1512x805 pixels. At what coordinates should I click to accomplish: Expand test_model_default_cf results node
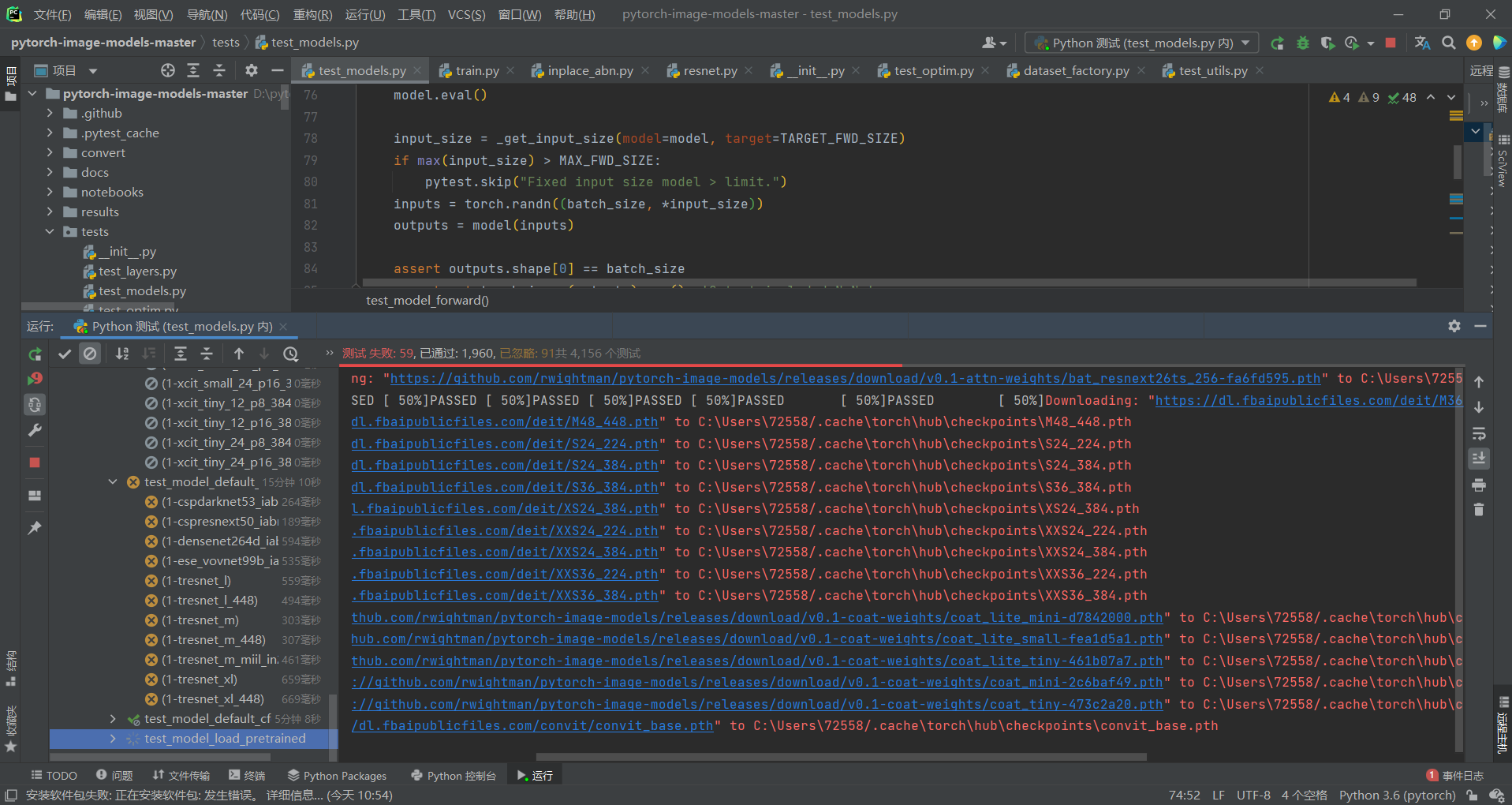point(113,718)
